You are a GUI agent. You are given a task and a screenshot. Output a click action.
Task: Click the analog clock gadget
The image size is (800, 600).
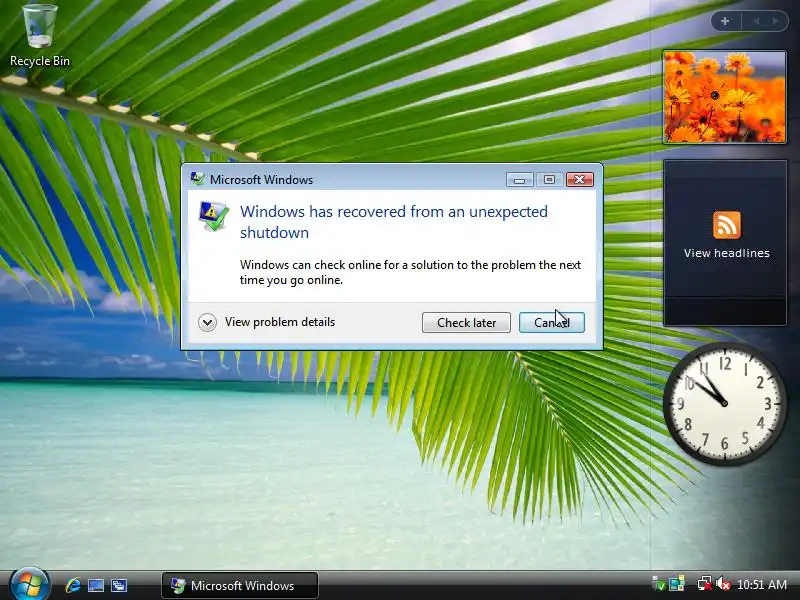click(x=724, y=404)
